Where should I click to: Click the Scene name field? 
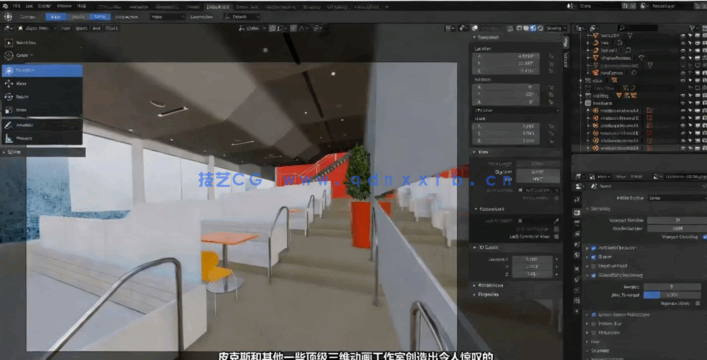click(x=601, y=6)
